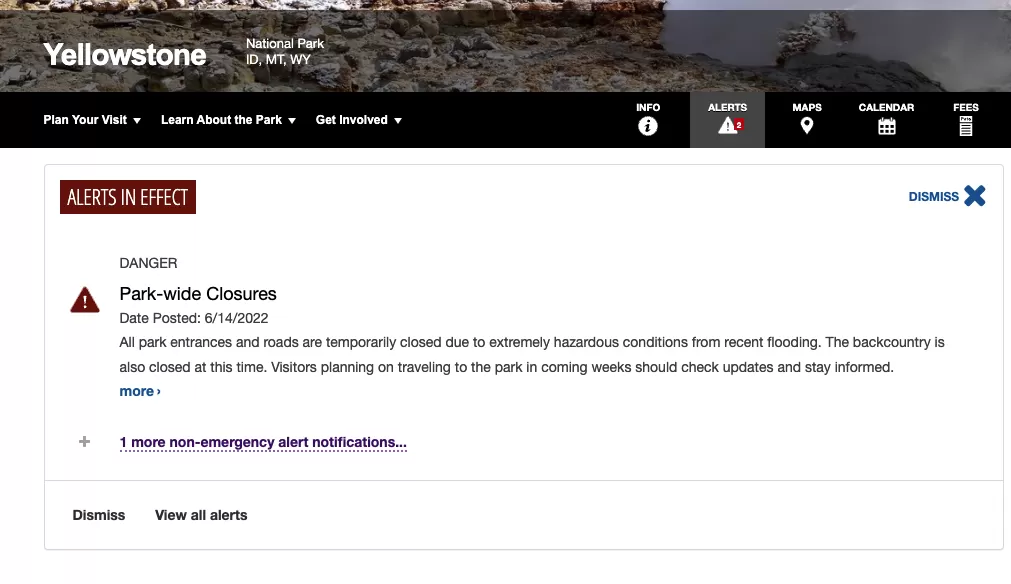1011x584 pixels.
Task: Open the Maps location pin icon
Action: pyautogui.click(x=806, y=126)
